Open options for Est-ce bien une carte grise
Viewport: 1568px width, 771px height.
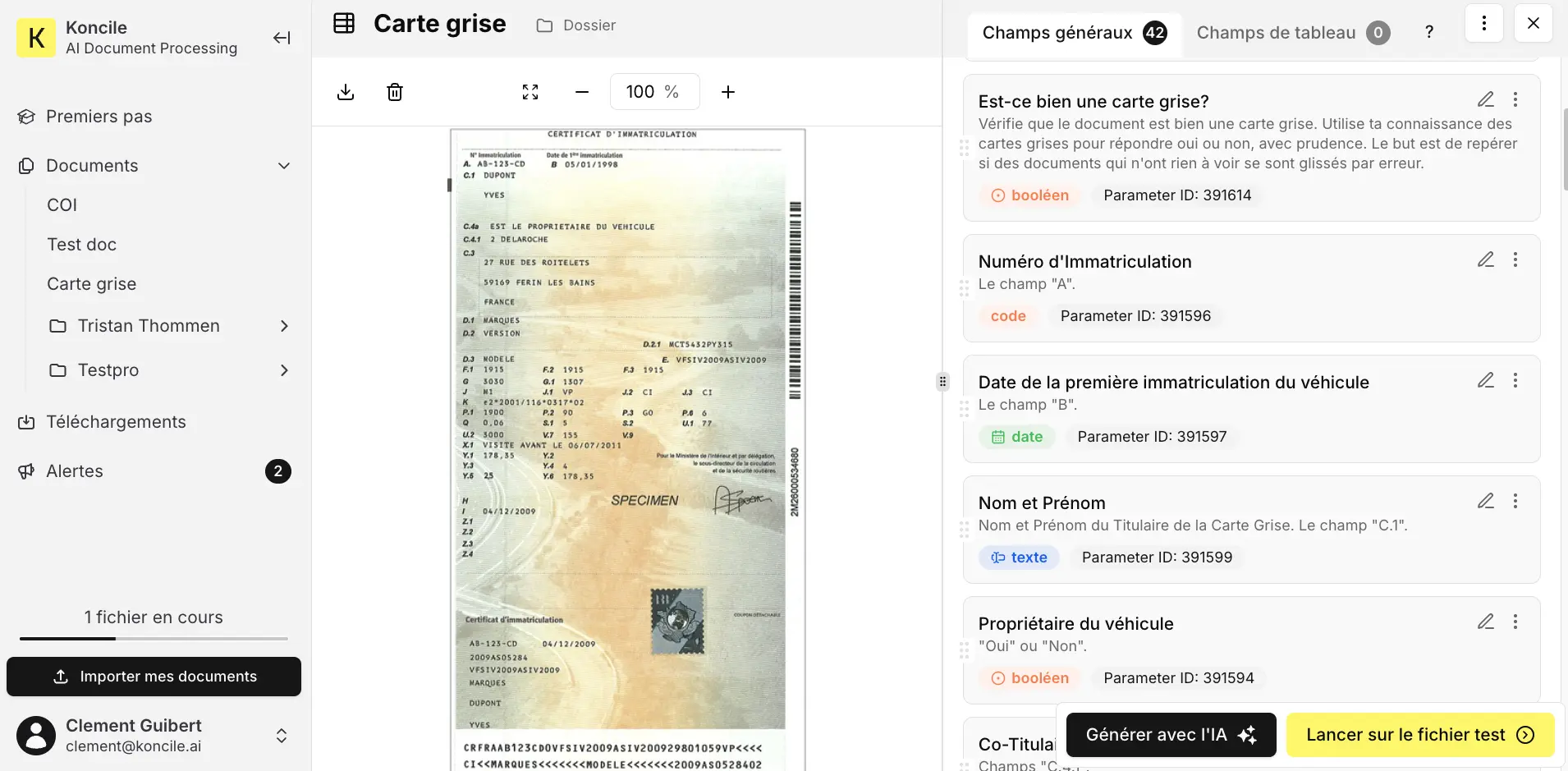1515,99
